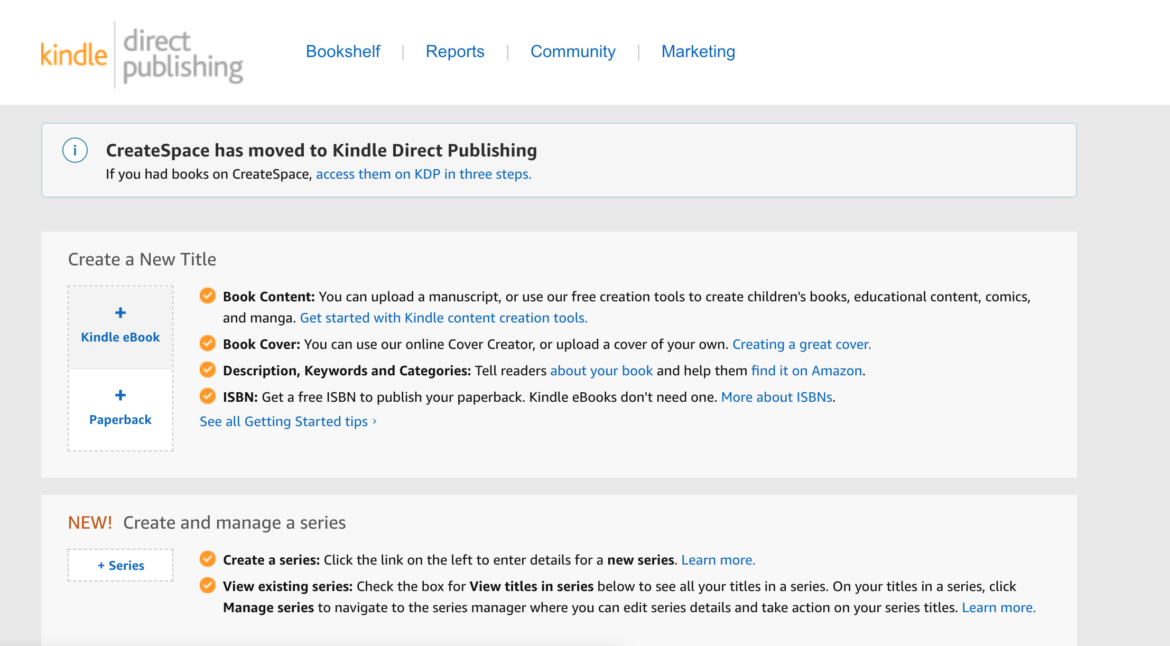Expand 'See all Getting Started tips'
The height and width of the screenshot is (646, 1170).
coord(288,421)
